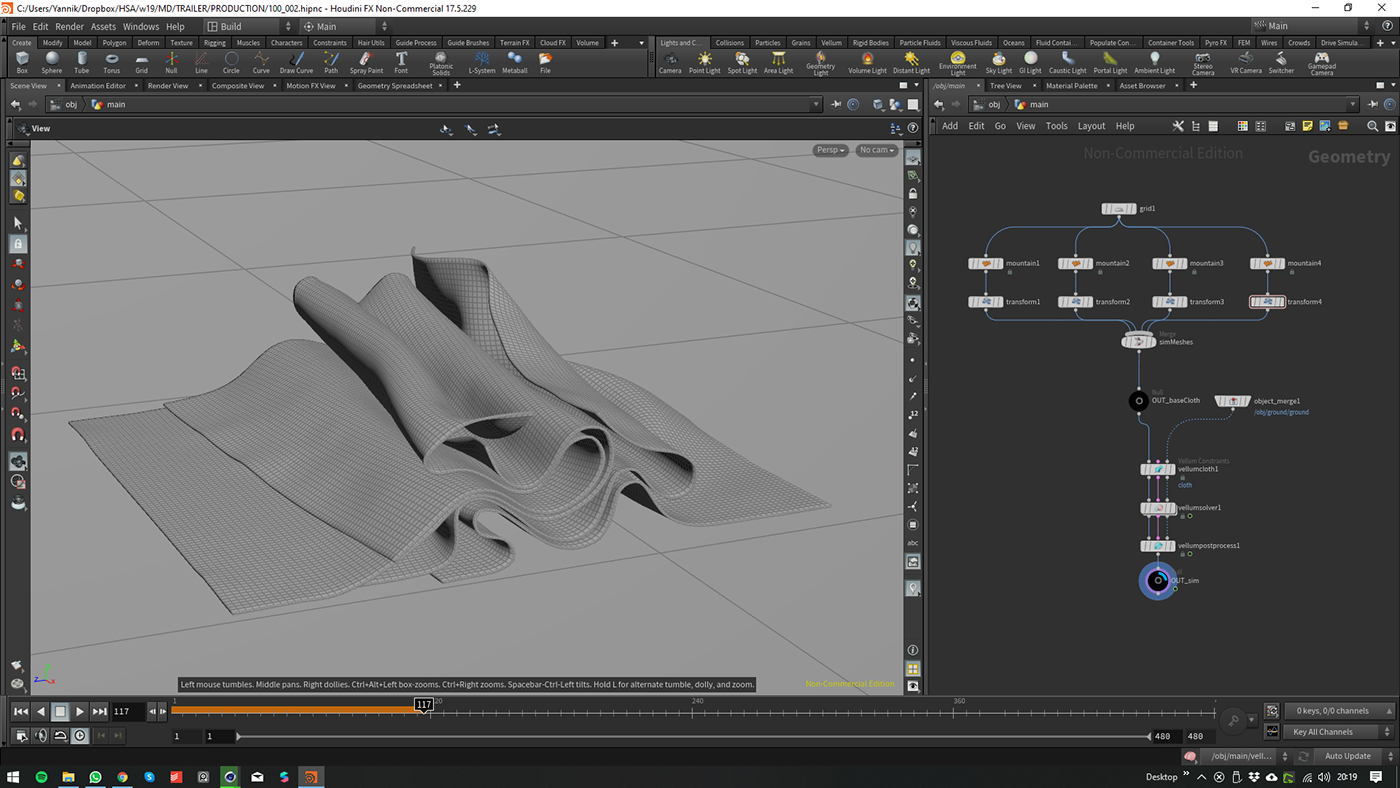The width and height of the screenshot is (1400, 788).
Task: Open the network editor Add menu
Action: pos(950,126)
